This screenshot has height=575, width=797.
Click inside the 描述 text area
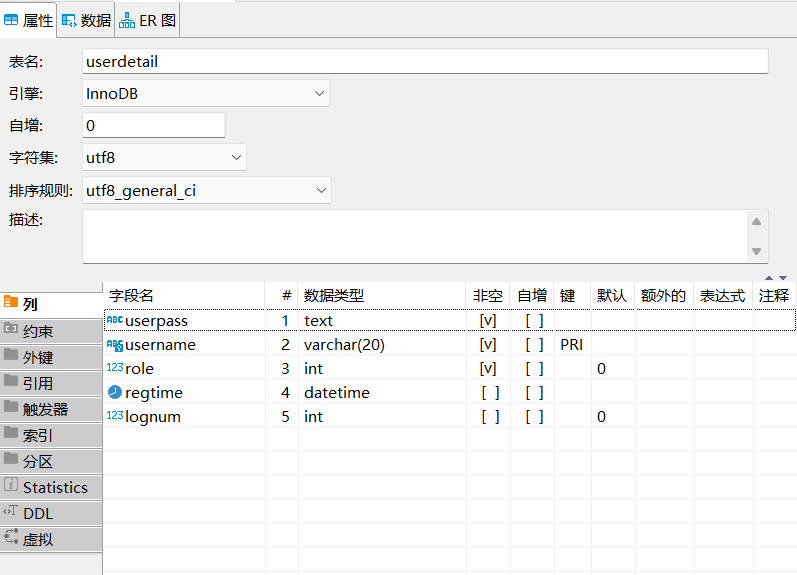coord(415,236)
